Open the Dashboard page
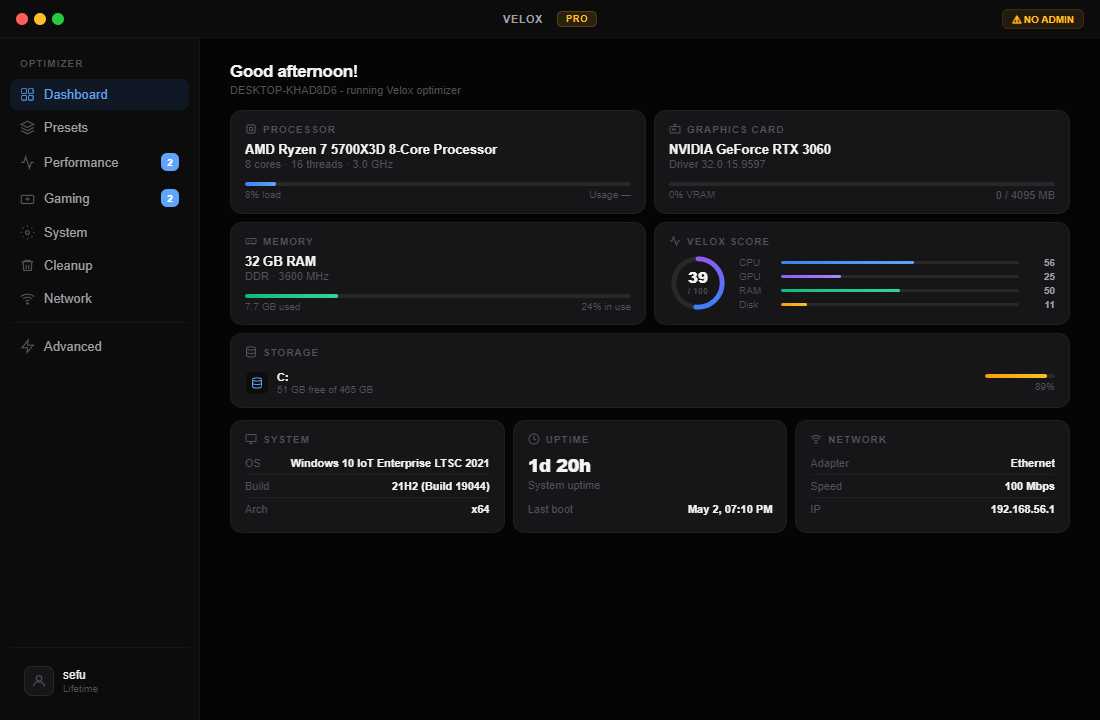Viewport: 1100px width, 720px height. click(100, 95)
